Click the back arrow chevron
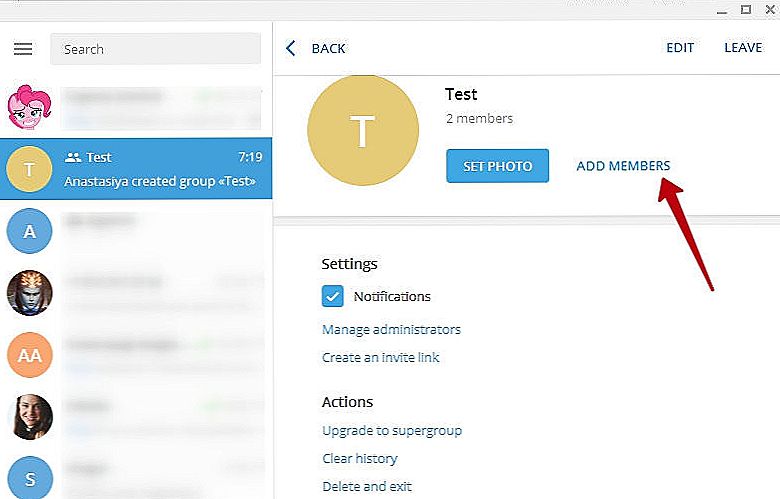This screenshot has height=499, width=780. pos(291,48)
